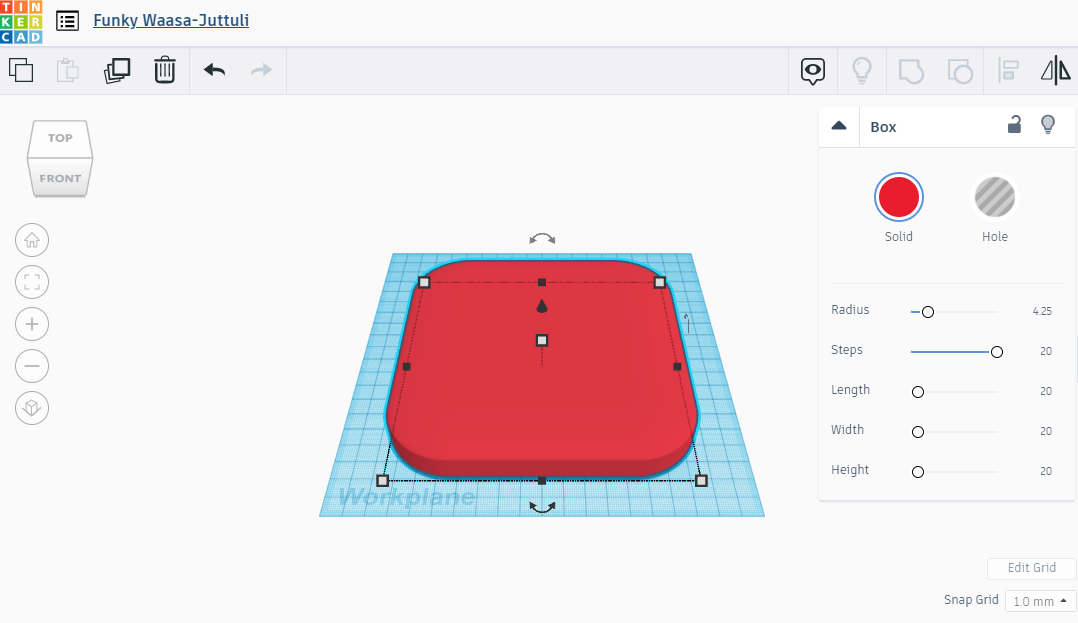Switch to orthographic view cube icon
This screenshot has width=1078, height=623.
pyautogui.click(x=32, y=408)
